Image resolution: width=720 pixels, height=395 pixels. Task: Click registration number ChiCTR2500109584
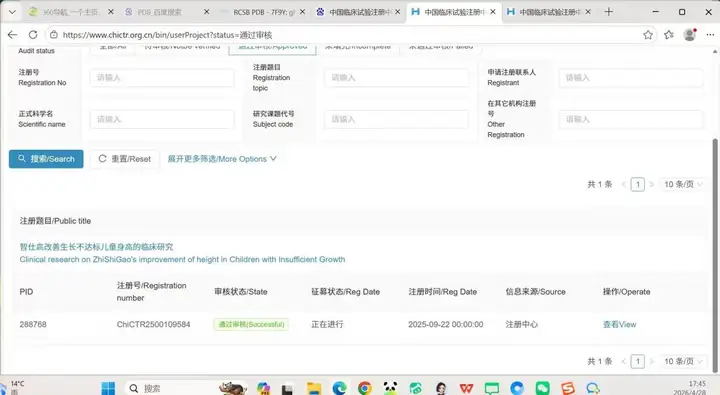pyautogui.click(x=153, y=324)
